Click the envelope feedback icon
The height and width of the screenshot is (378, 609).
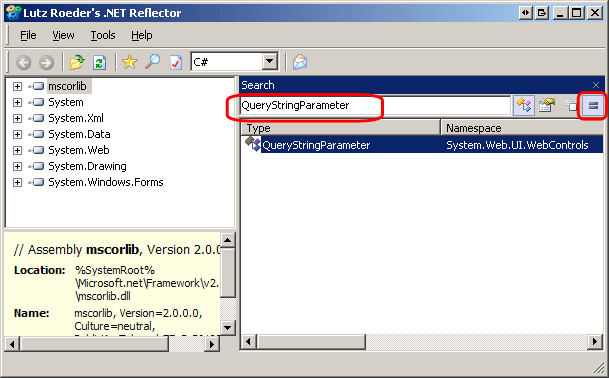(300, 62)
